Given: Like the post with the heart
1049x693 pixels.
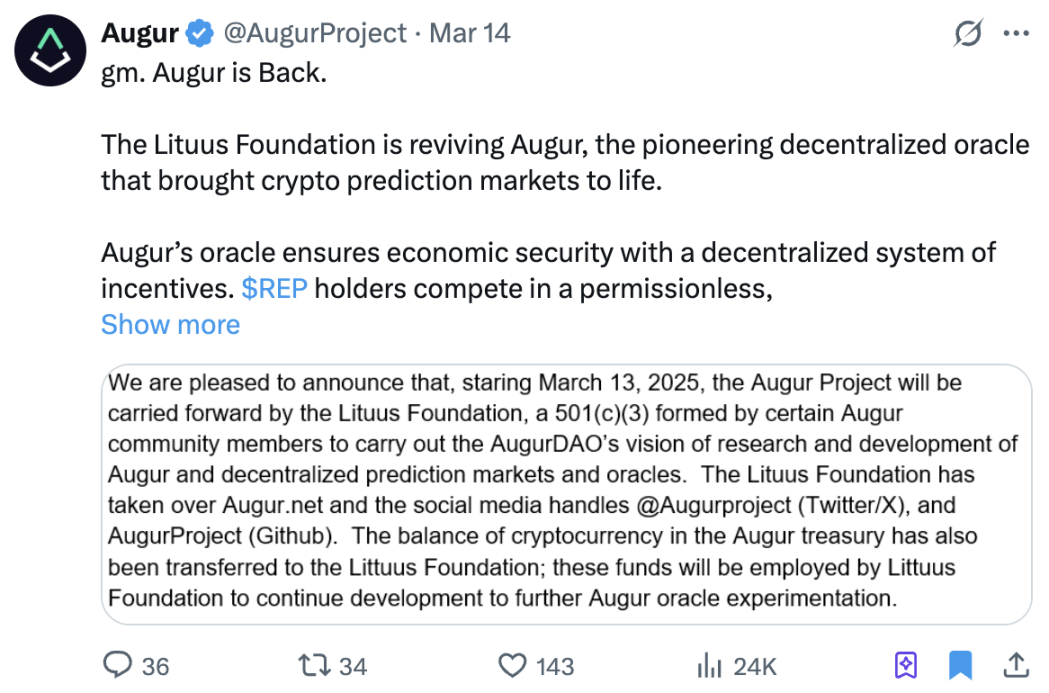Looking at the screenshot, I should (513, 663).
